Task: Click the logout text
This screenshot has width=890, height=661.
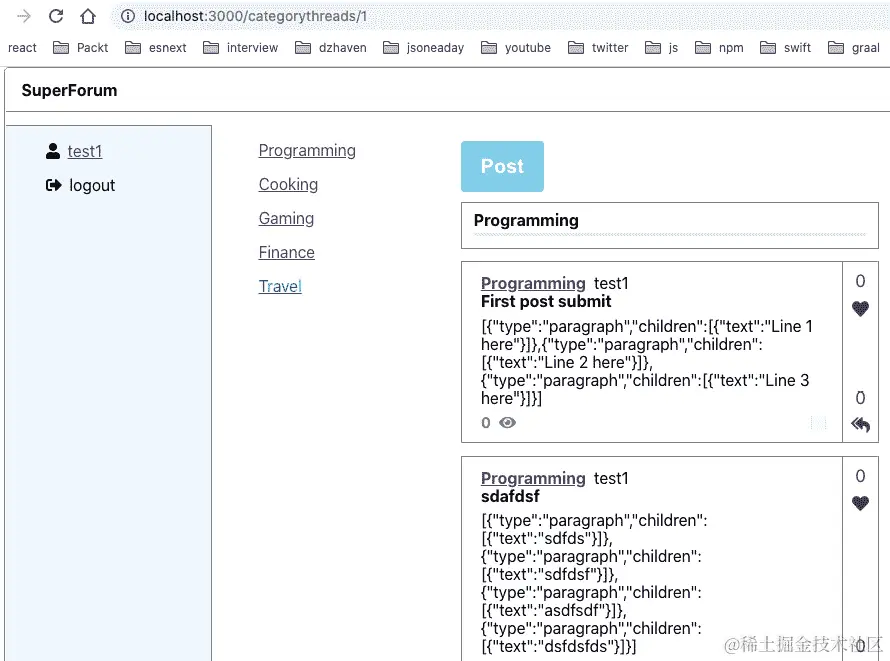Action: click(92, 186)
